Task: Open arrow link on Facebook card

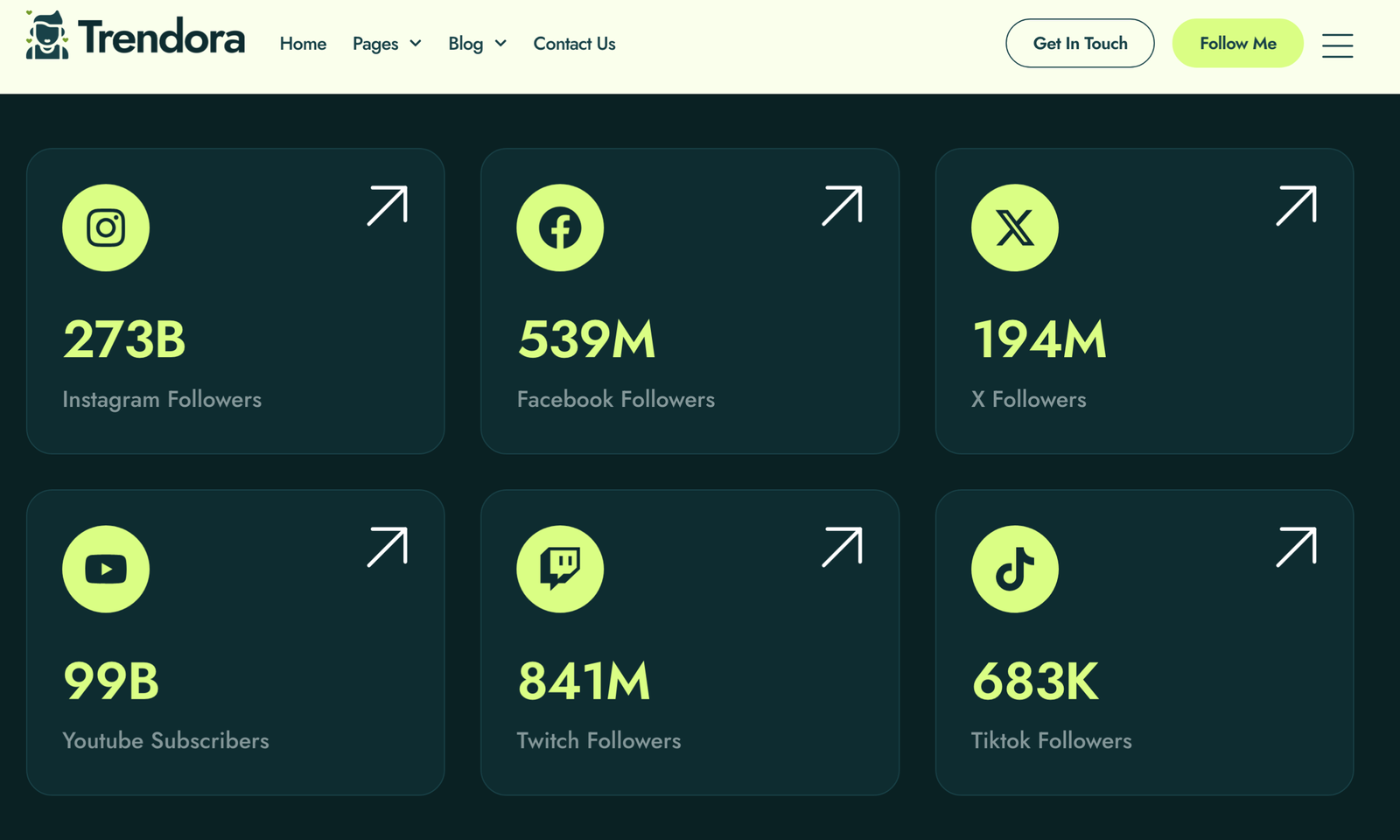Action: (842, 206)
